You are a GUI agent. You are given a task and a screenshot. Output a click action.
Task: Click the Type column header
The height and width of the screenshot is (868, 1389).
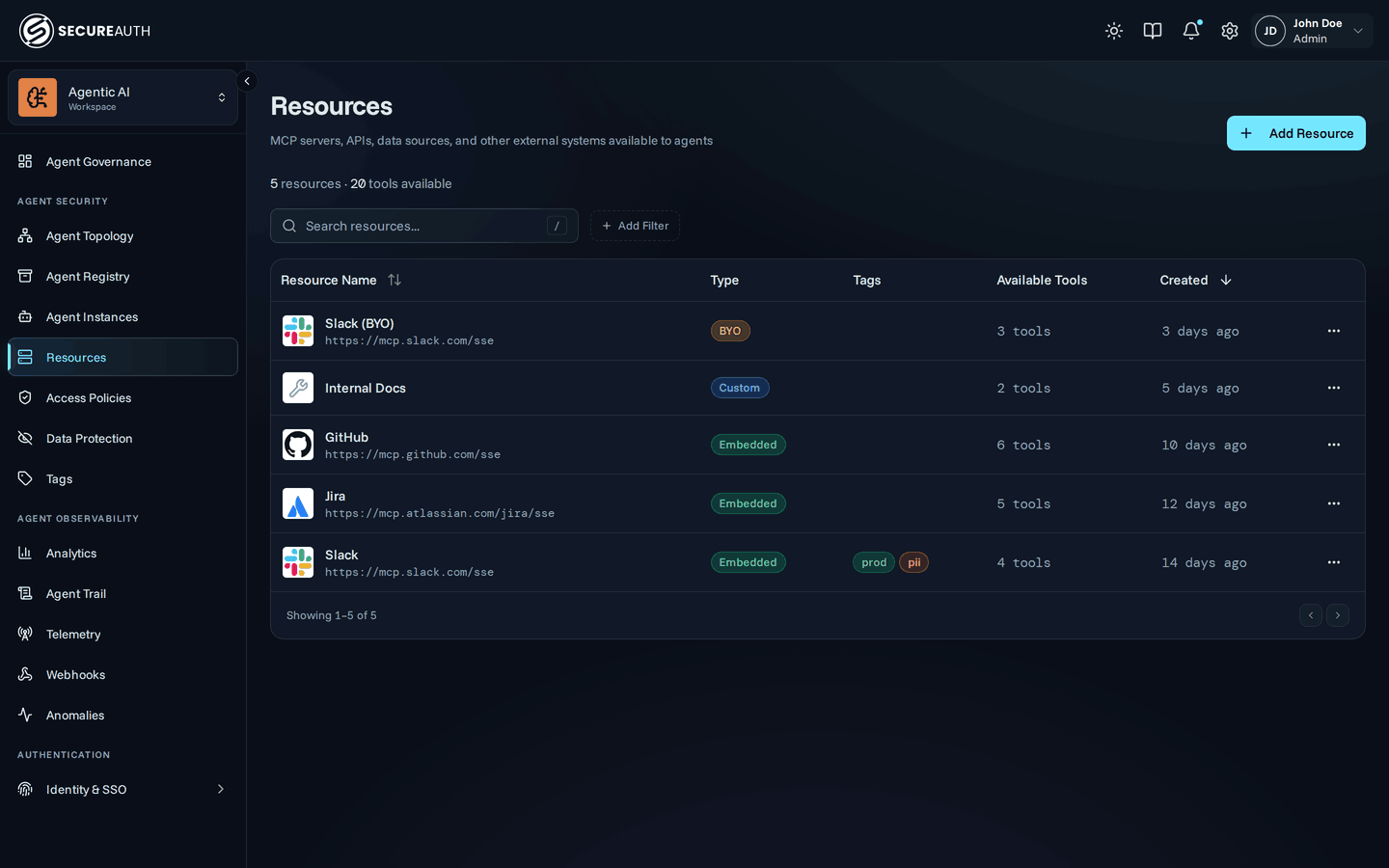[724, 280]
